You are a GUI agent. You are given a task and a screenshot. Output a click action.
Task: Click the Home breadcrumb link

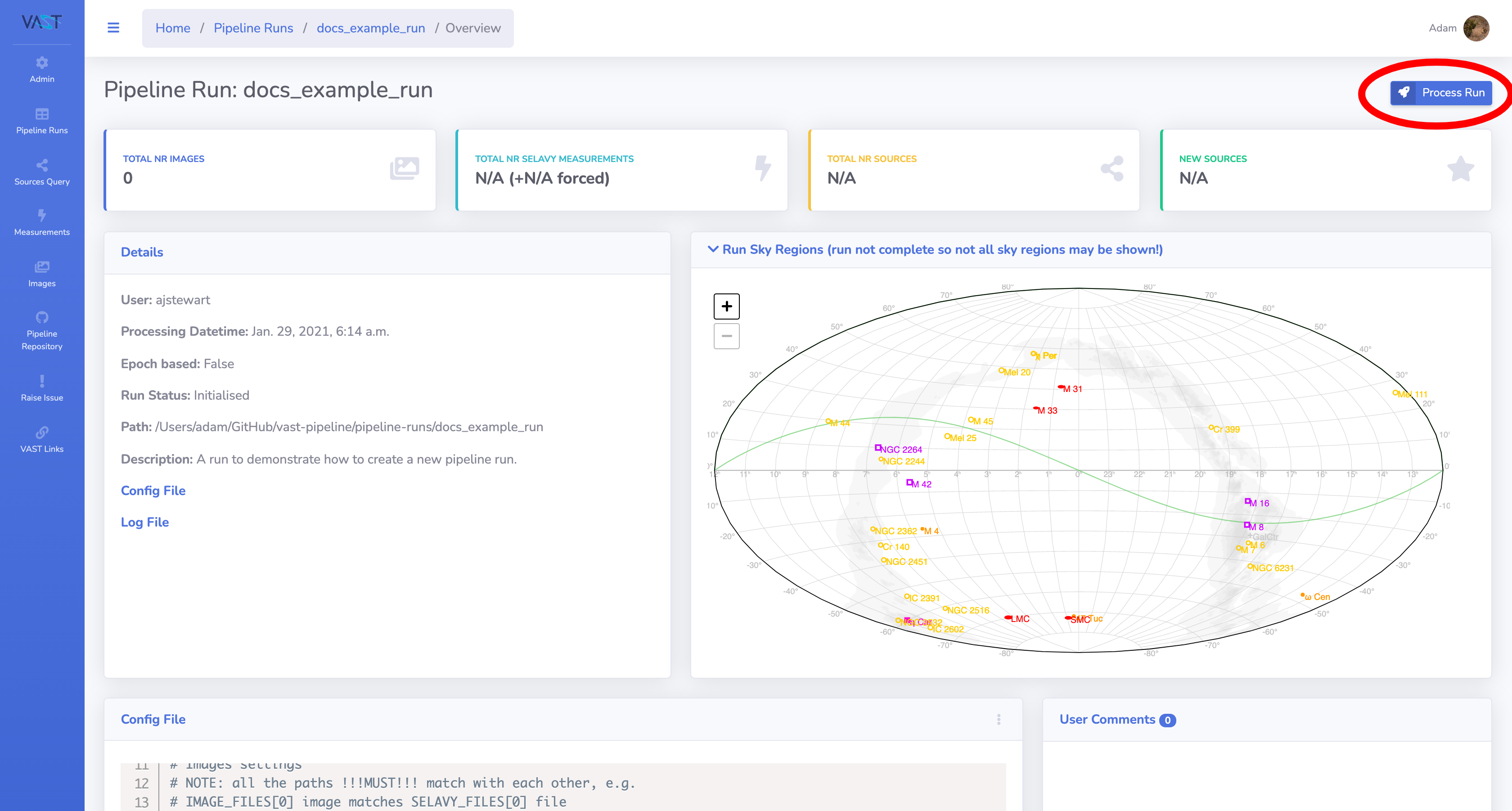172,27
